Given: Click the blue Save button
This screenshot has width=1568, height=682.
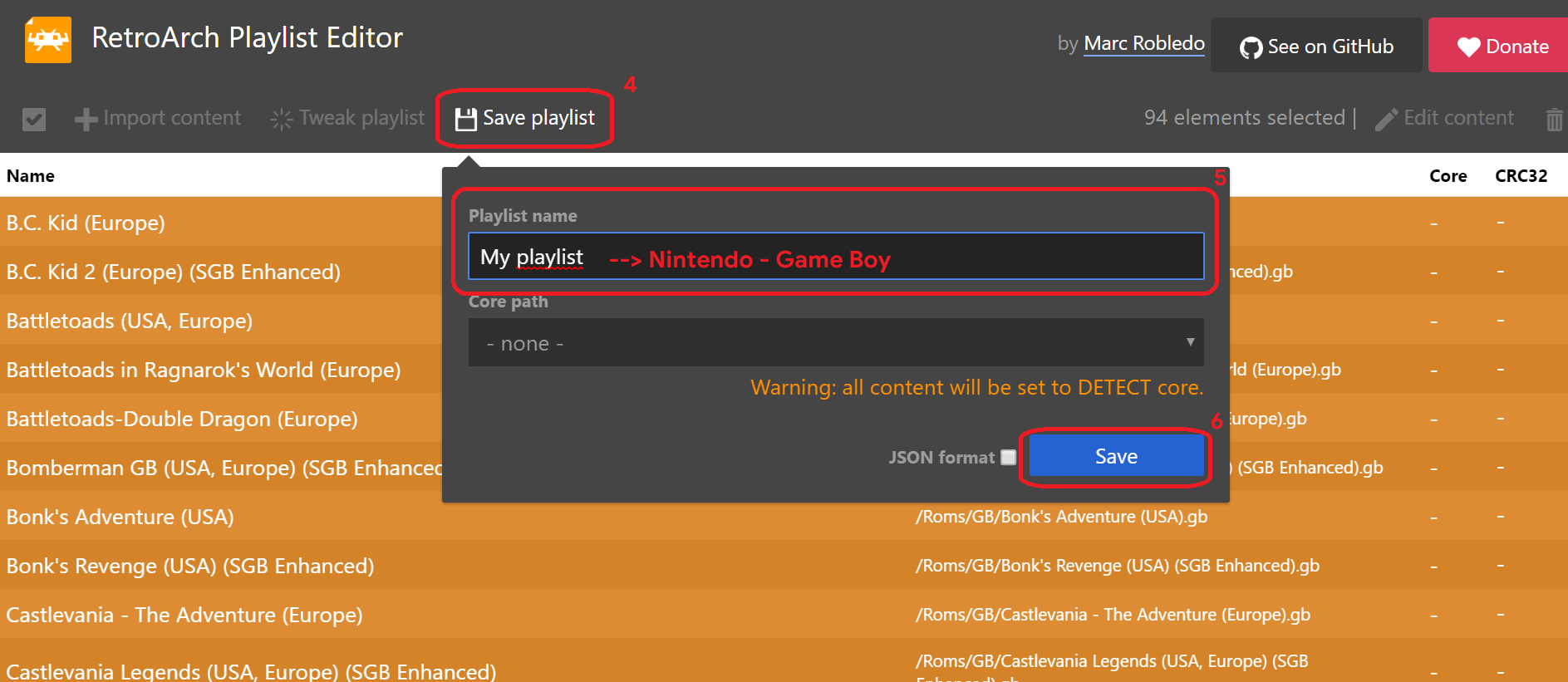Looking at the screenshot, I should pos(1116,456).
